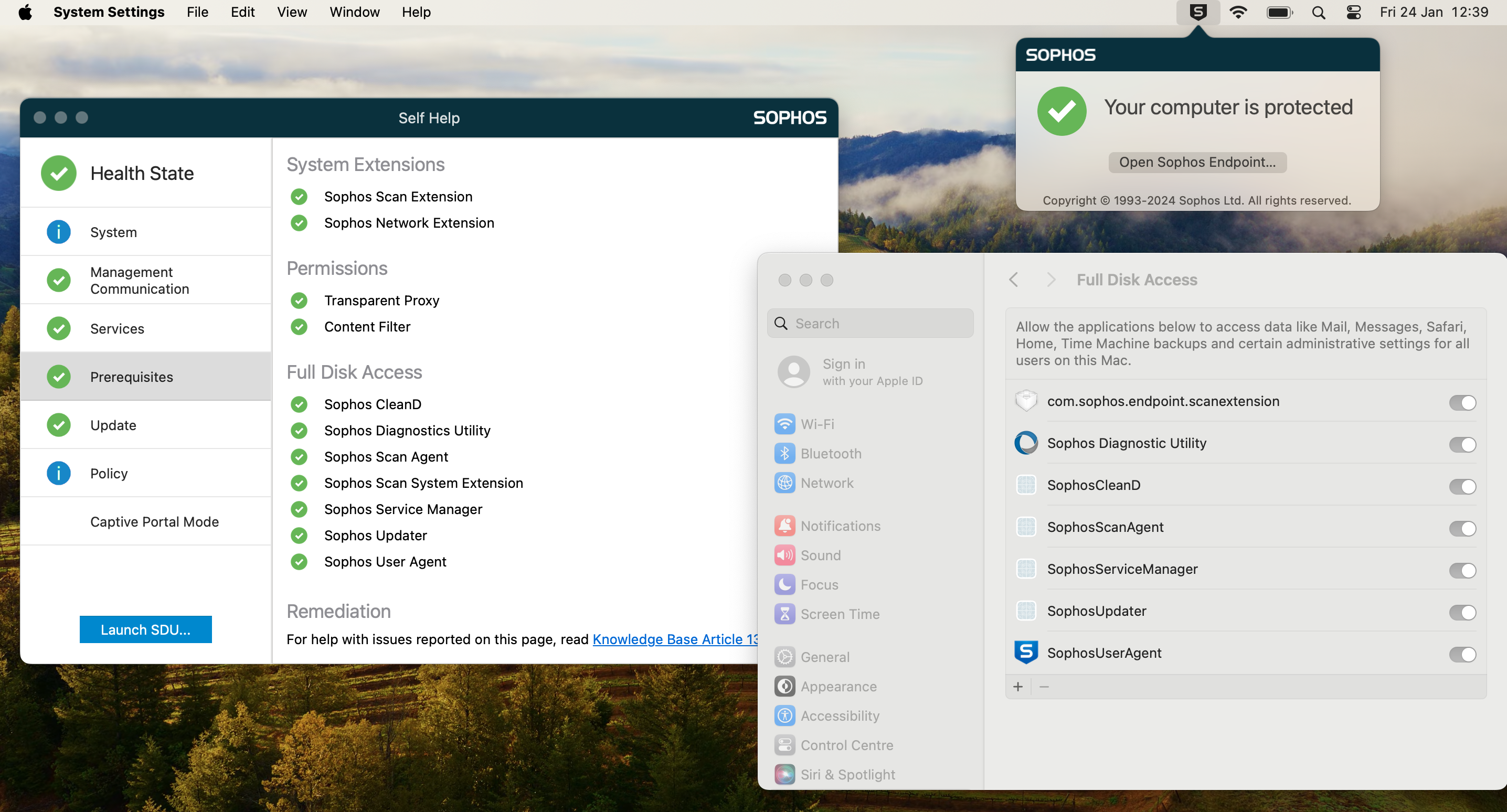Click 'Sophos Scan Extension' in System Extensions

point(398,197)
